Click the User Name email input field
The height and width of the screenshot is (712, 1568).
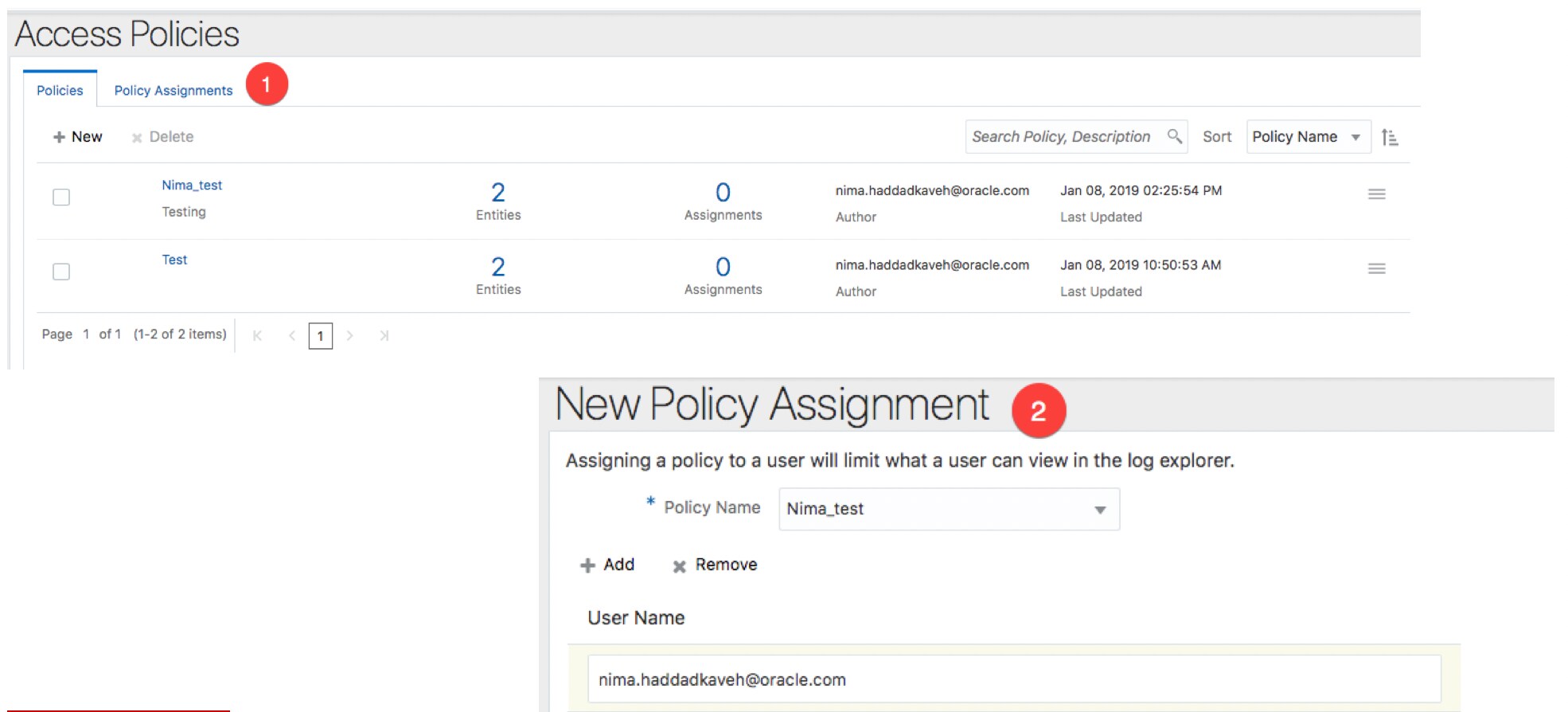(x=1013, y=679)
